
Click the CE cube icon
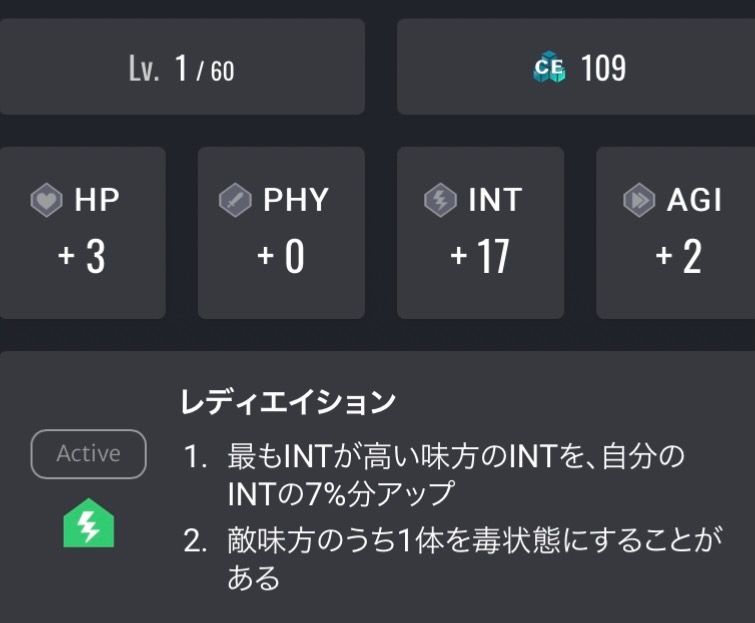[x=549, y=68]
